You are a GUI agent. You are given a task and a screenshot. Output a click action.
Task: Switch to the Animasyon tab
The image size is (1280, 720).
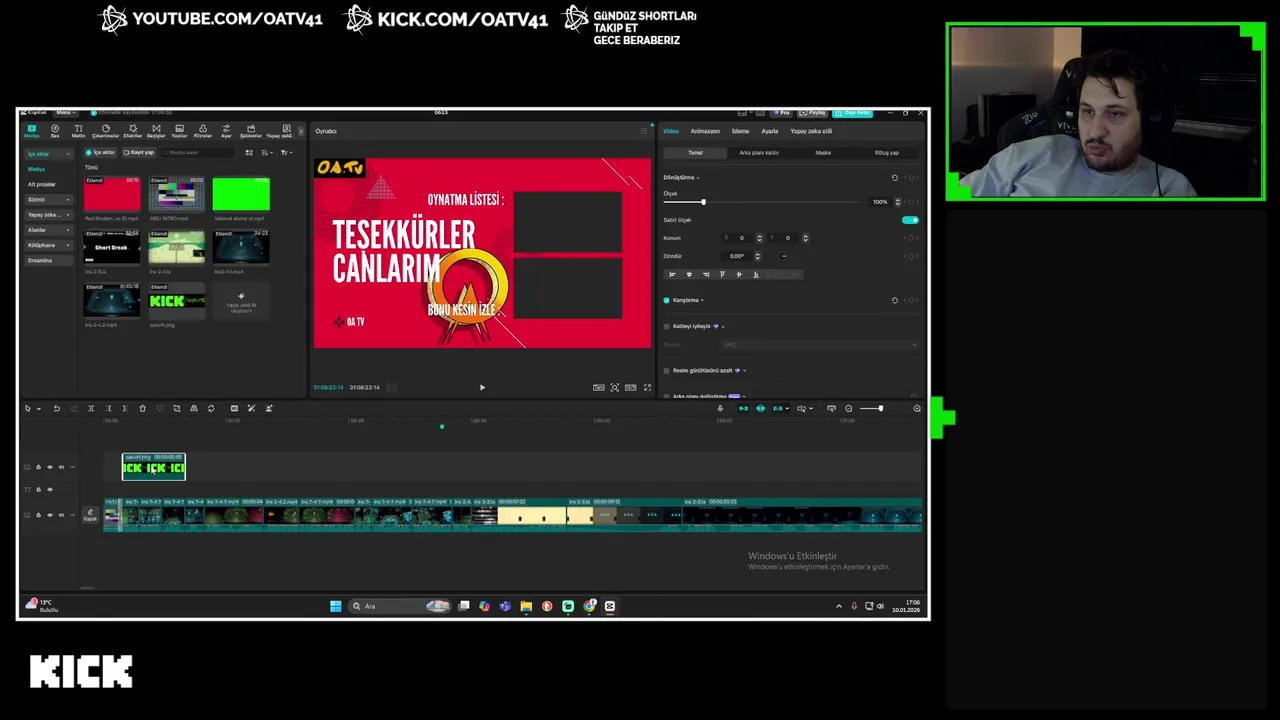705,131
